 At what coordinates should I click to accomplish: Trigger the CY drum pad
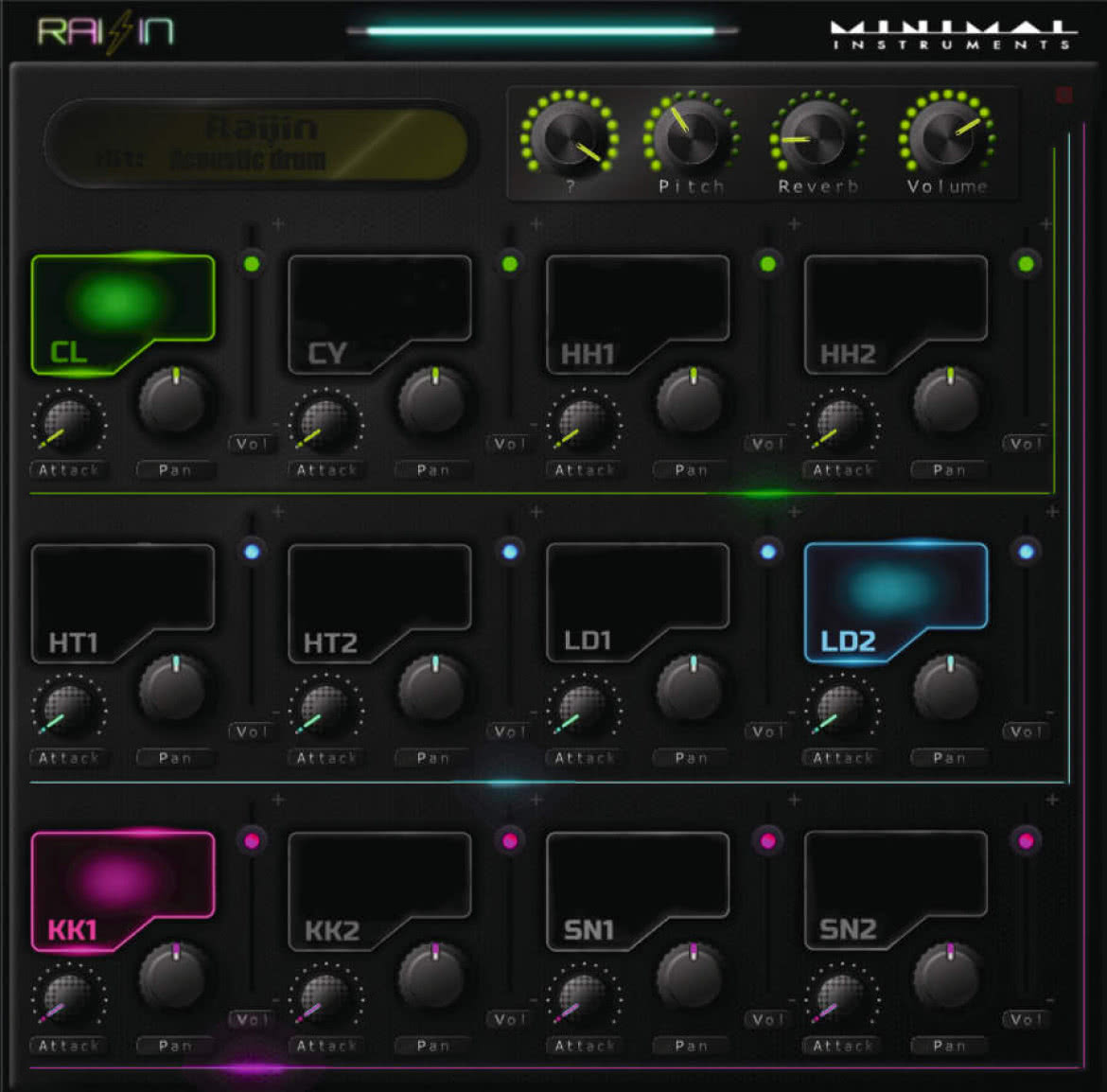point(379,314)
